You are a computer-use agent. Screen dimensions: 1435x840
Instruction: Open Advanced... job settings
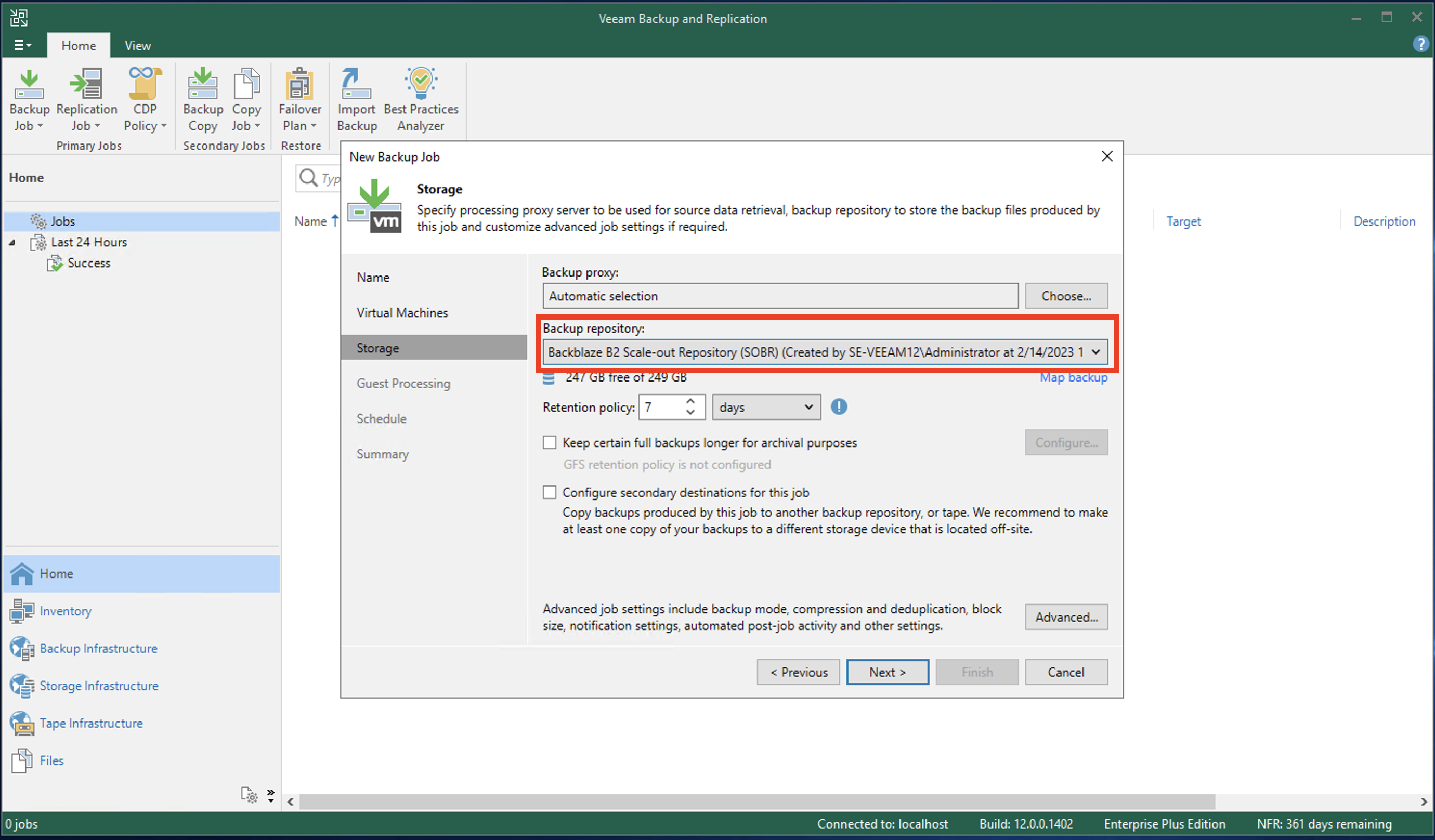click(x=1066, y=617)
